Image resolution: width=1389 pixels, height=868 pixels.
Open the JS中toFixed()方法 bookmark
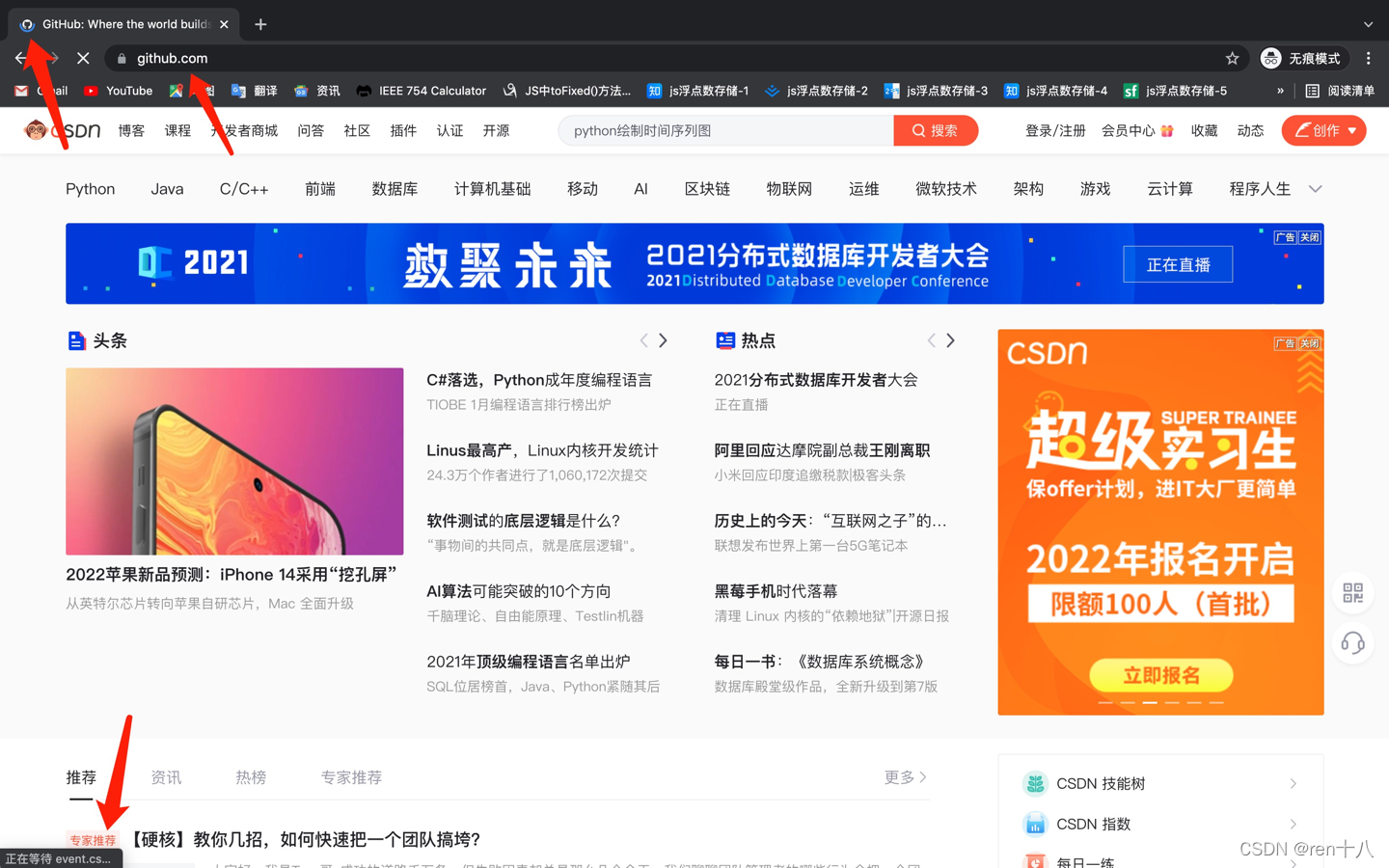coord(566,91)
